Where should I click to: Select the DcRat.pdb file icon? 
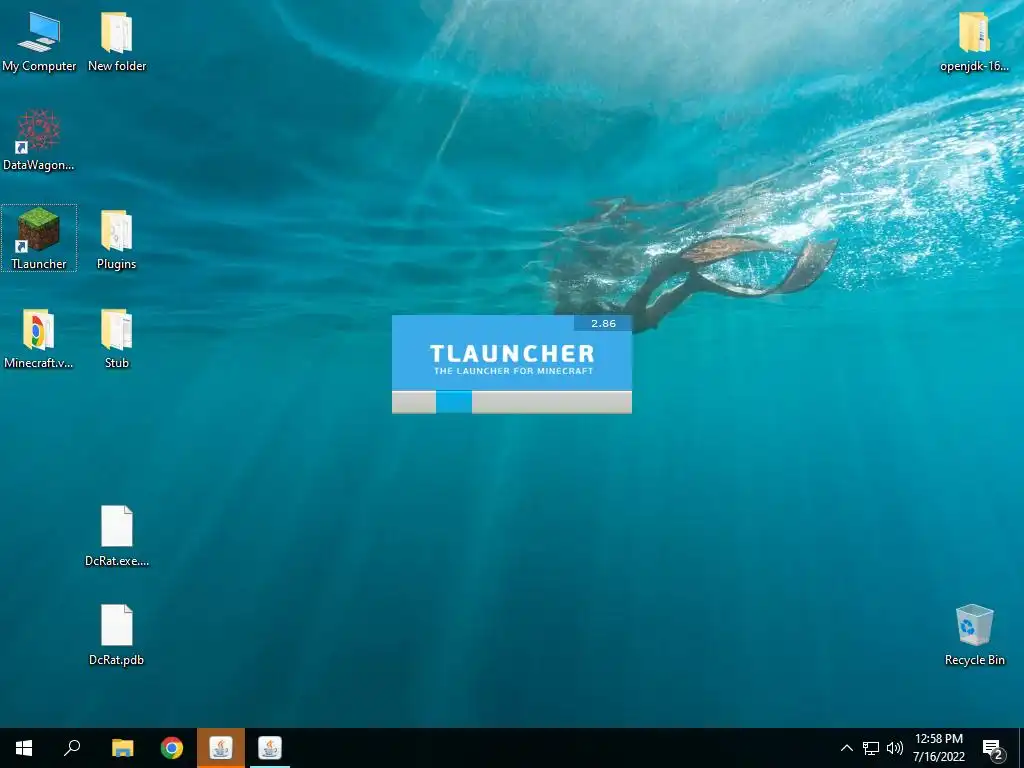click(116, 635)
